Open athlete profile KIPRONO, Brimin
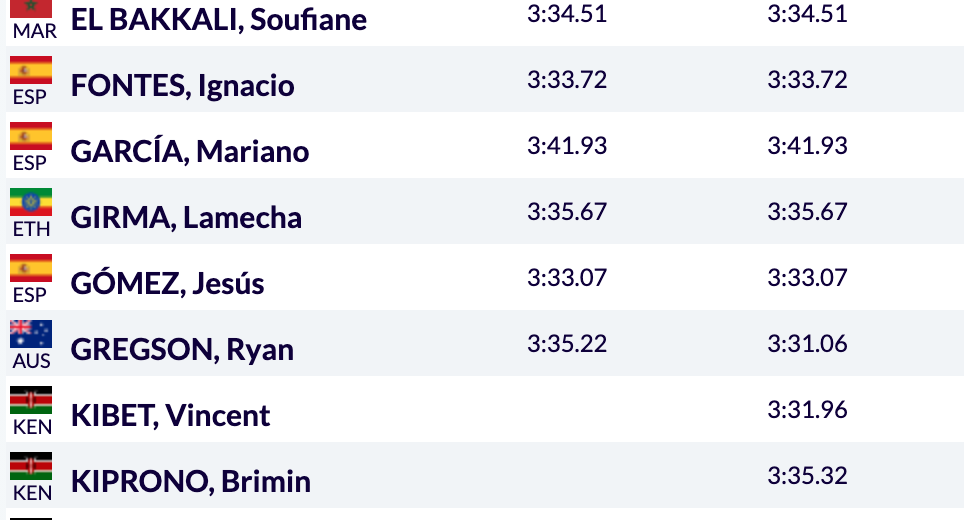This screenshot has height=520, width=964. [x=191, y=481]
